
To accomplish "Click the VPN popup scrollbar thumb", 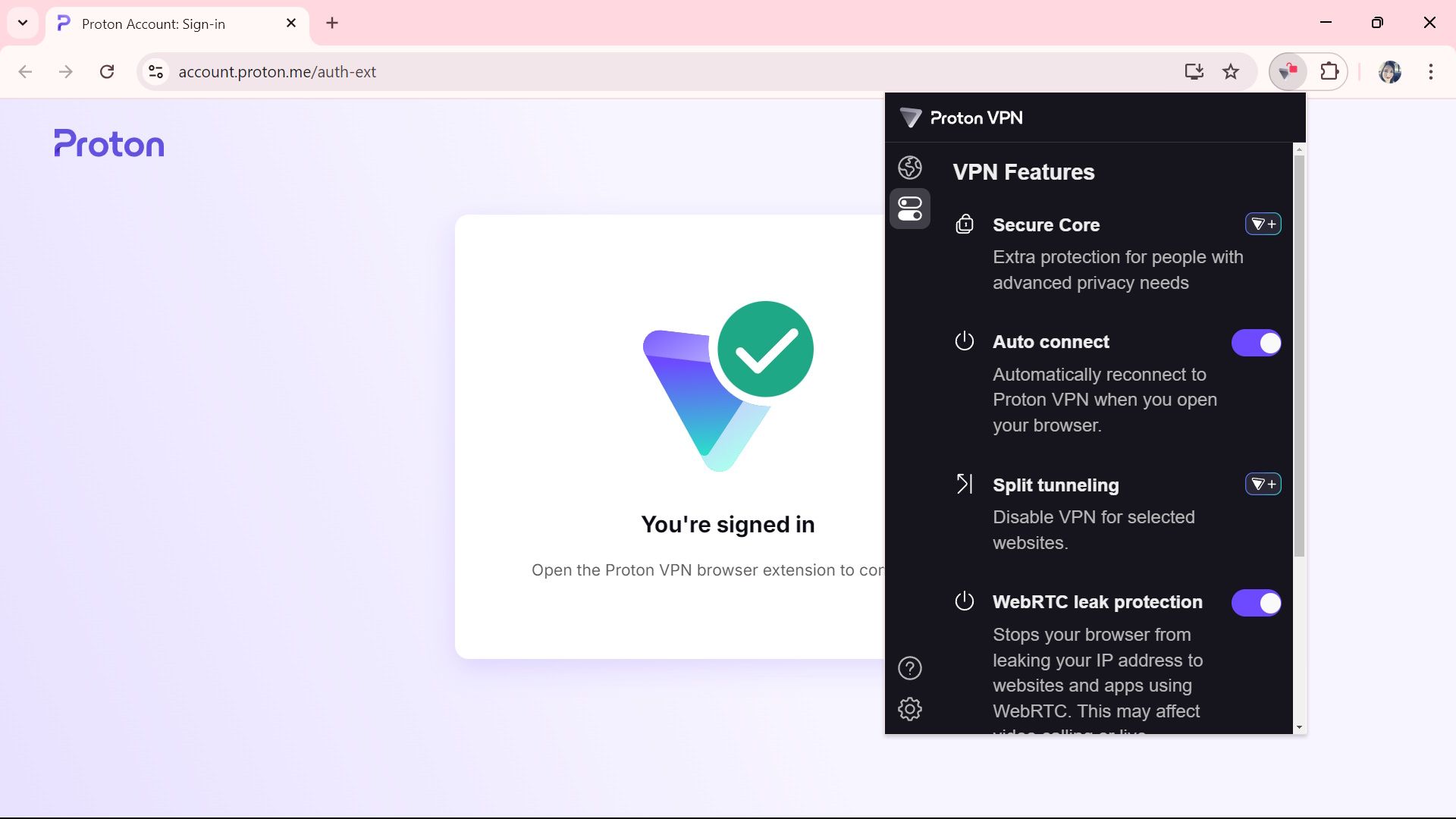I will pos(1299,356).
